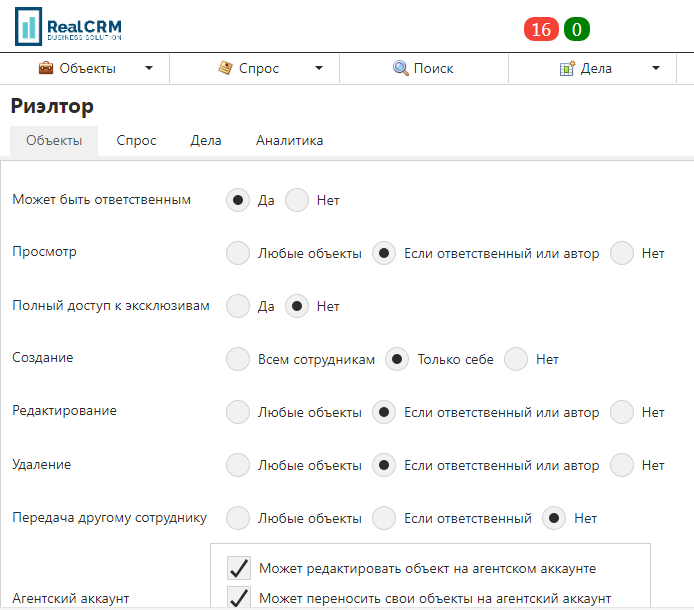This screenshot has width=694, height=610.
Task: Select Любые объекты for Просмотр
Action: 238,253
